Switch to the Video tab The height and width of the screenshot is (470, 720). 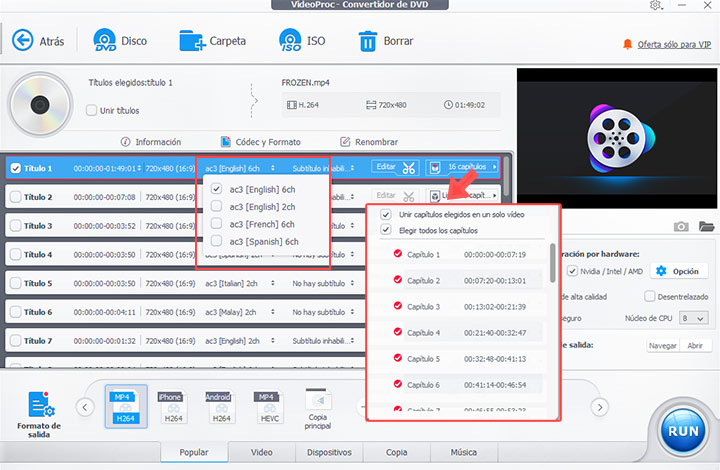[x=261, y=452]
